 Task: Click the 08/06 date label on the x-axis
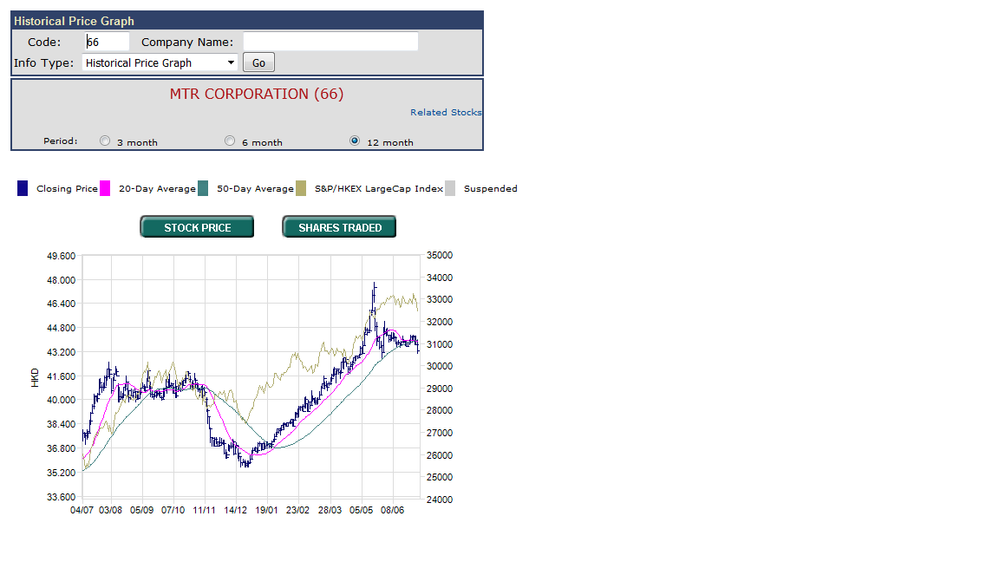392,510
